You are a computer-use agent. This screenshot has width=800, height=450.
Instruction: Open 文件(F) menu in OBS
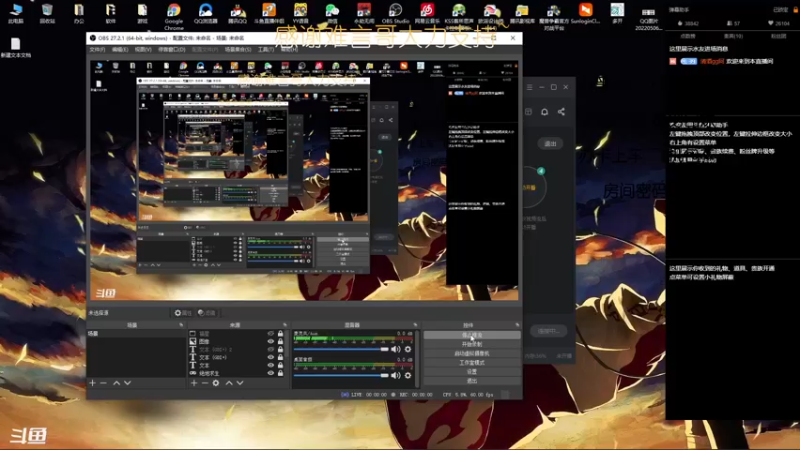point(97,49)
